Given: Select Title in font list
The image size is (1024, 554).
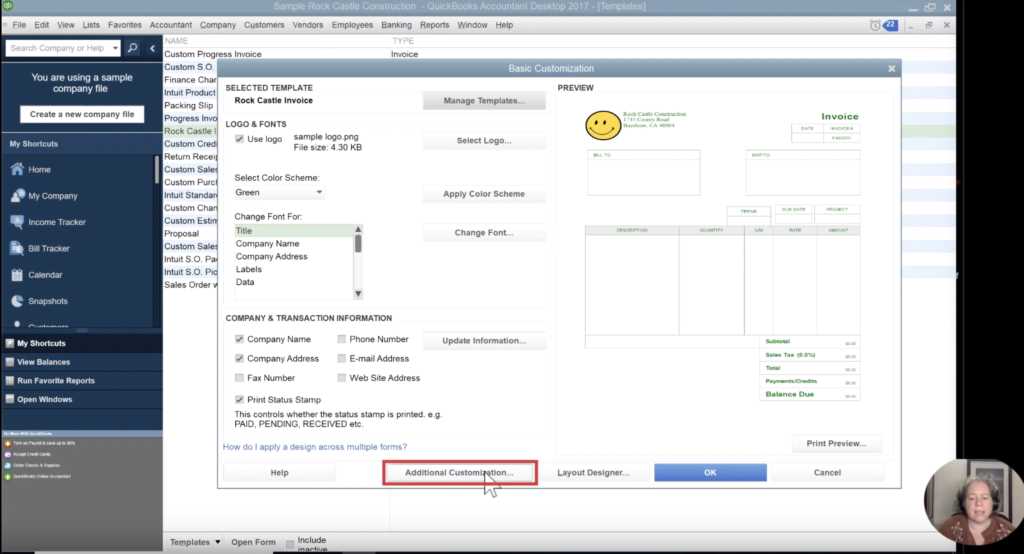Looking at the screenshot, I should 293,231.
